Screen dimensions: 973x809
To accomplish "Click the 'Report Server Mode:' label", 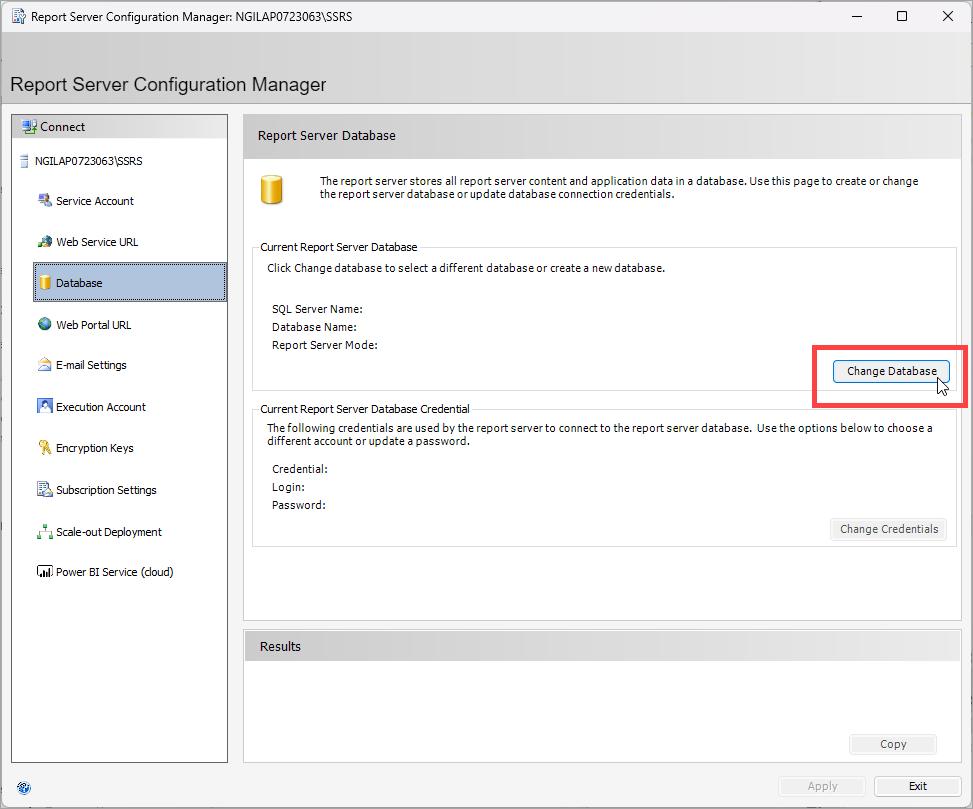I will pyautogui.click(x=325, y=345).
